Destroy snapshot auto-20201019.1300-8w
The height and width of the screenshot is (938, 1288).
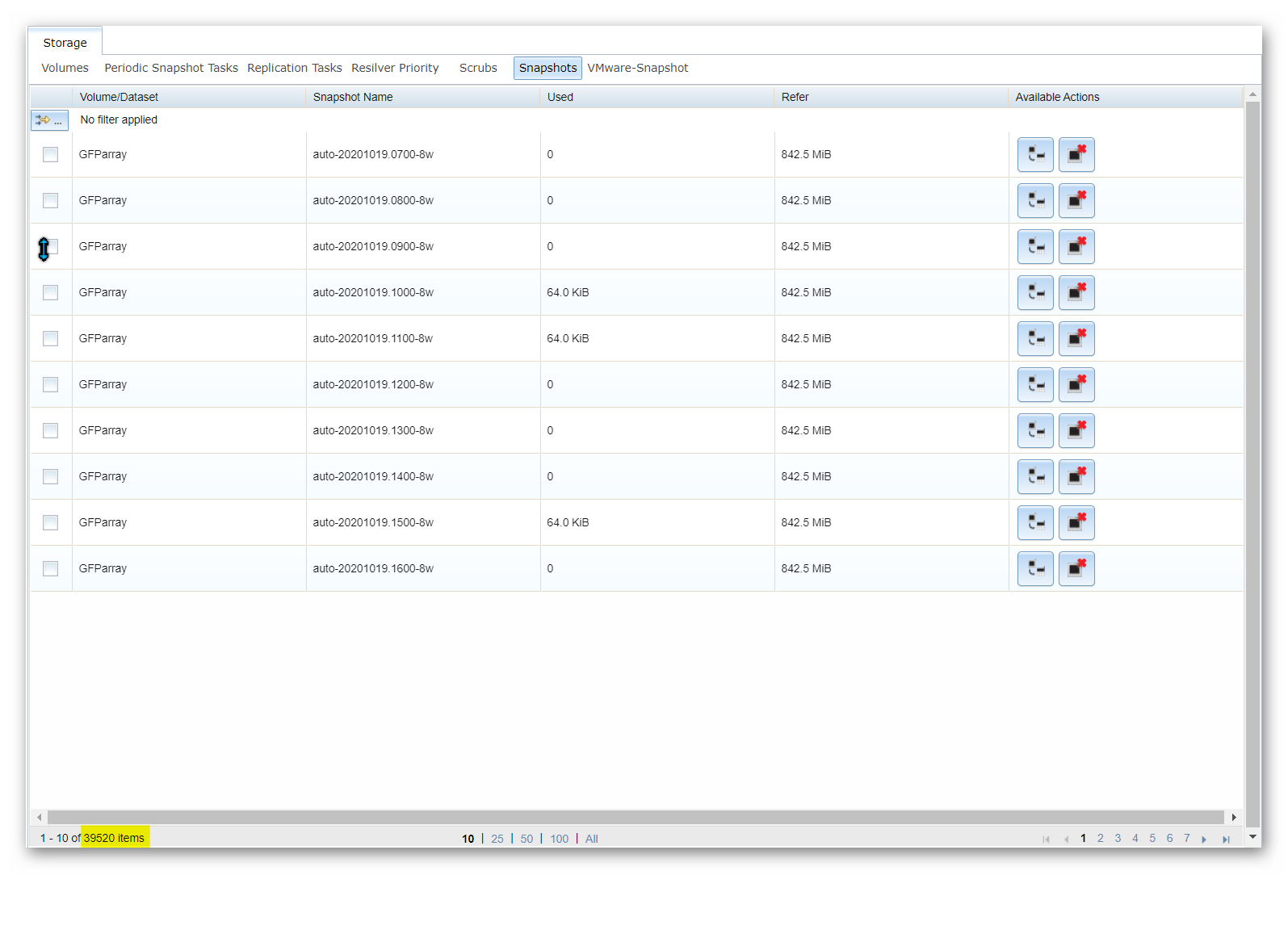tap(1076, 431)
